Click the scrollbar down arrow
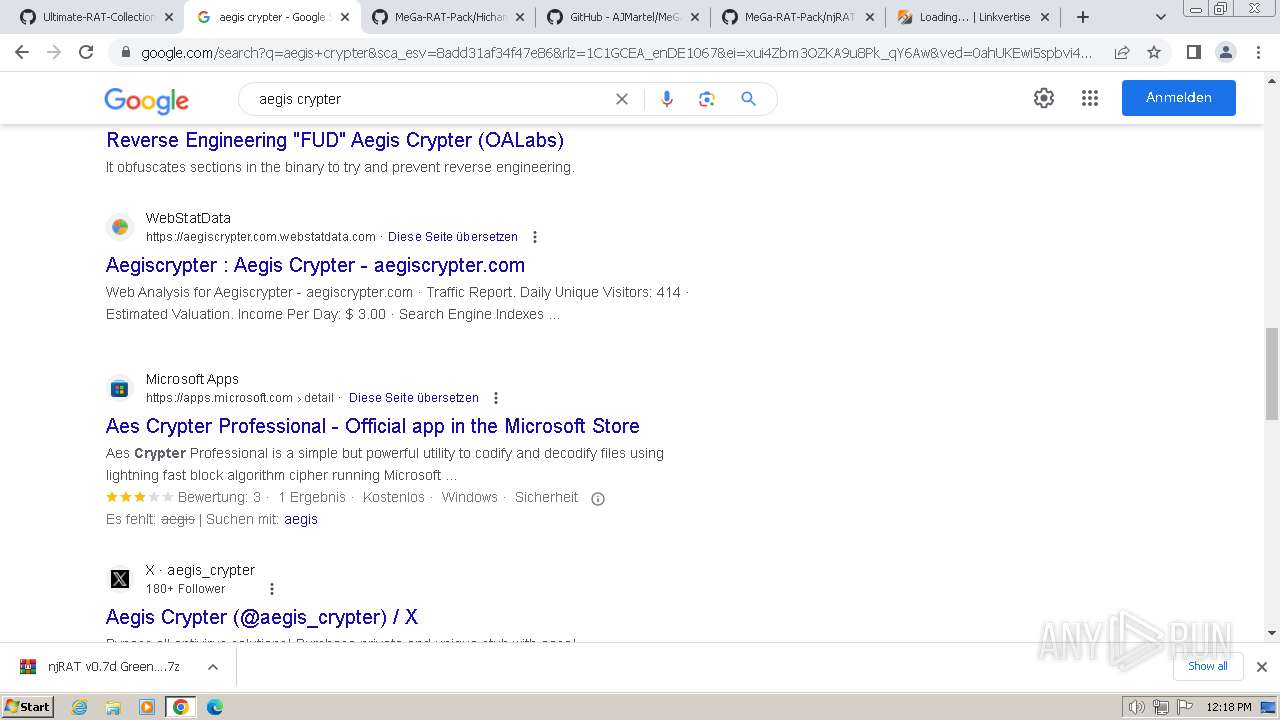 click(x=1271, y=632)
